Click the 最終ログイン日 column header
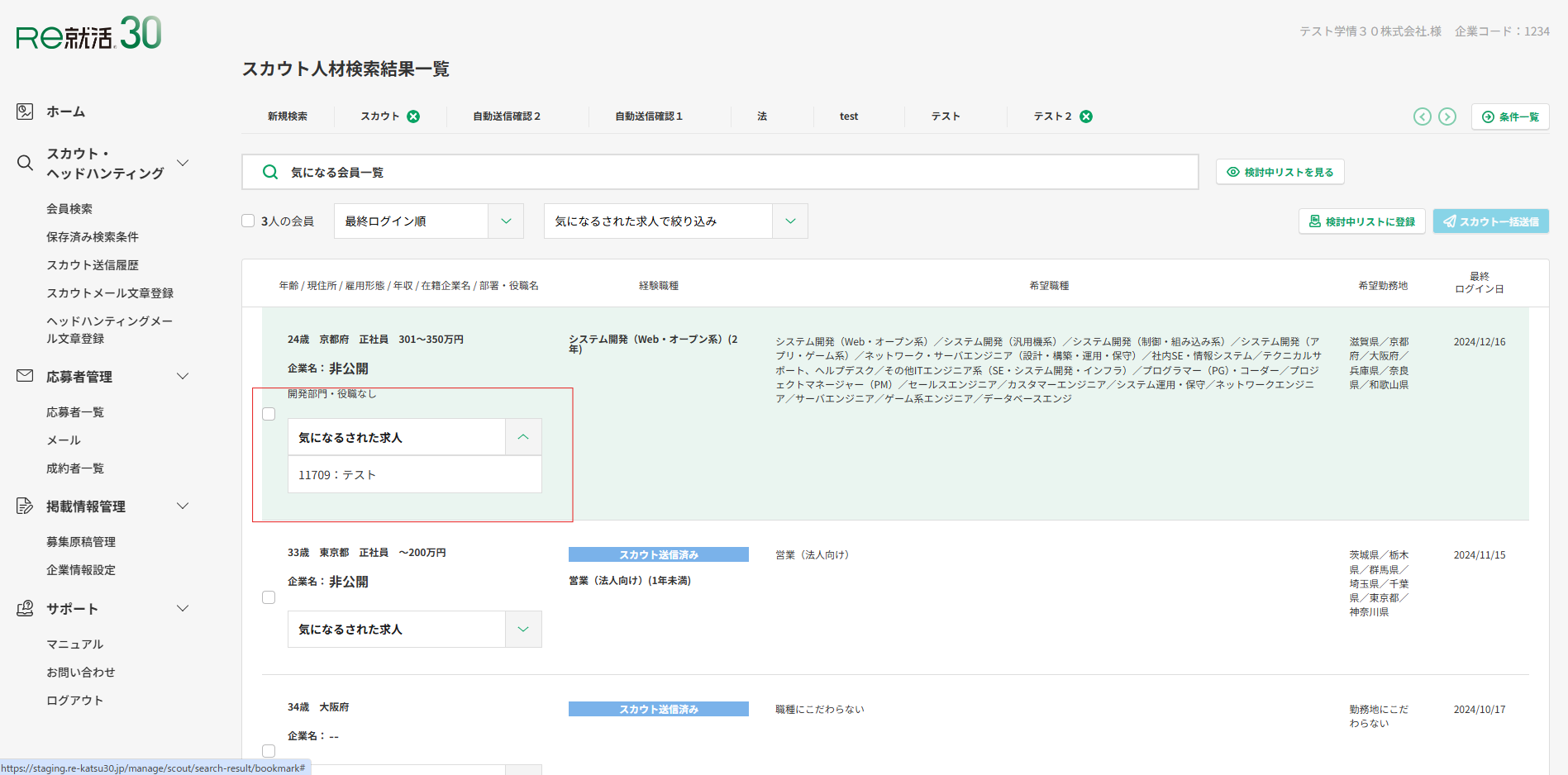 pos(1480,283)
